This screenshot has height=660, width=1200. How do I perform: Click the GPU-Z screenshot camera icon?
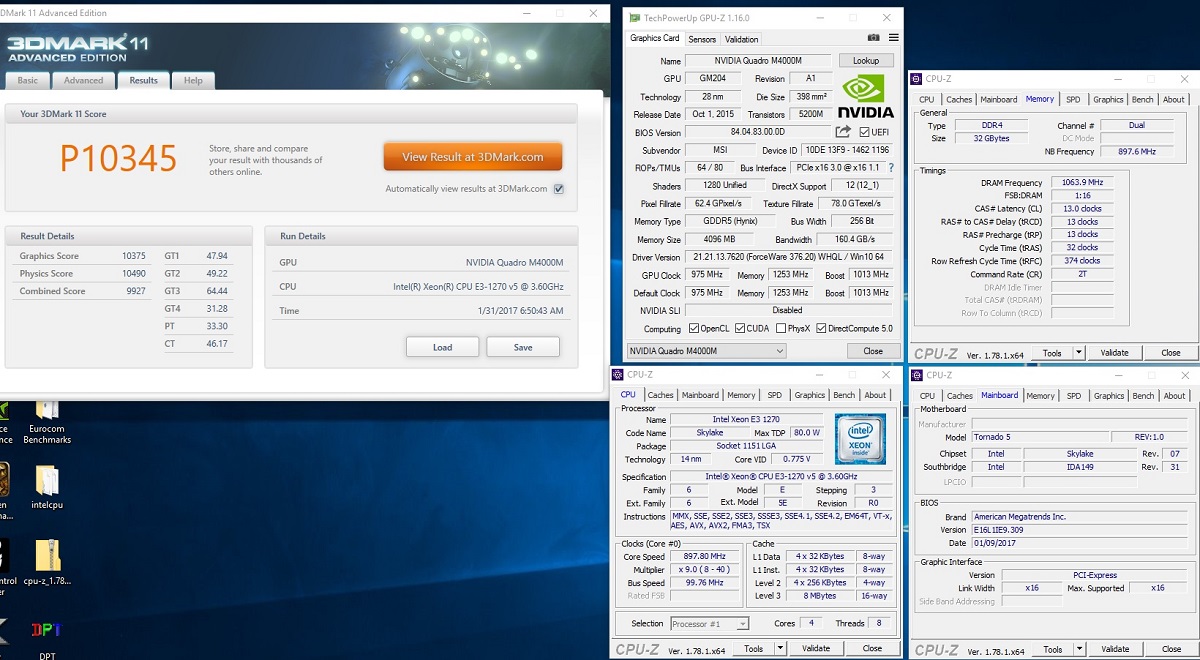(874, 38)
